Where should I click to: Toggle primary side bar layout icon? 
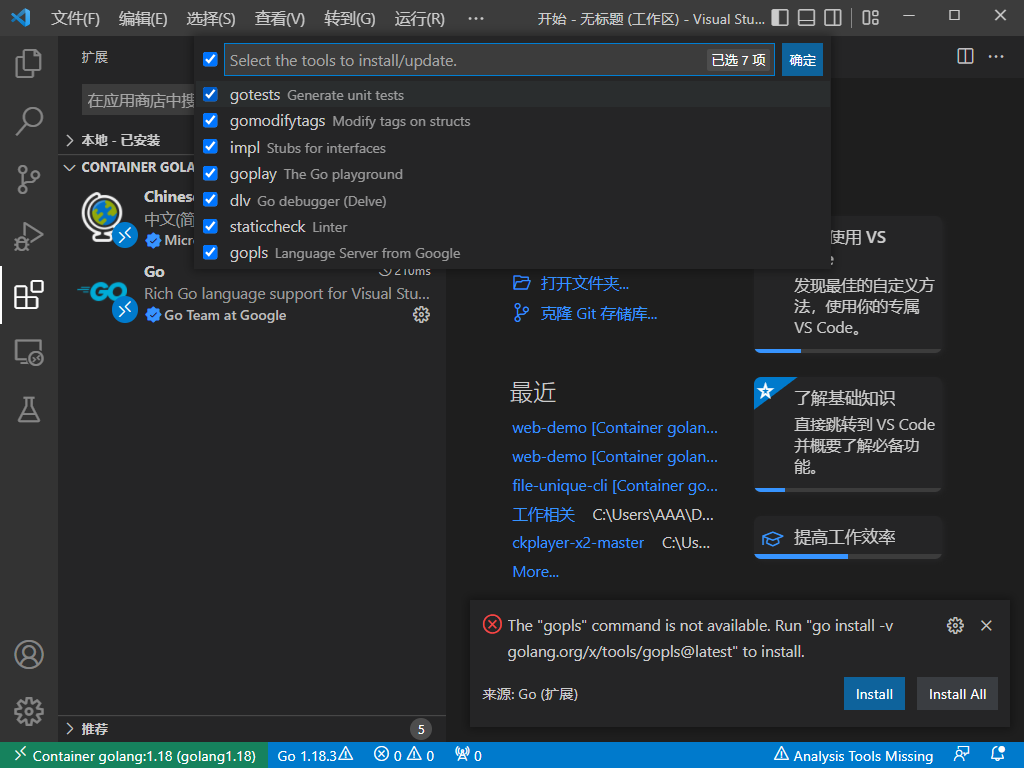(780, 18)
